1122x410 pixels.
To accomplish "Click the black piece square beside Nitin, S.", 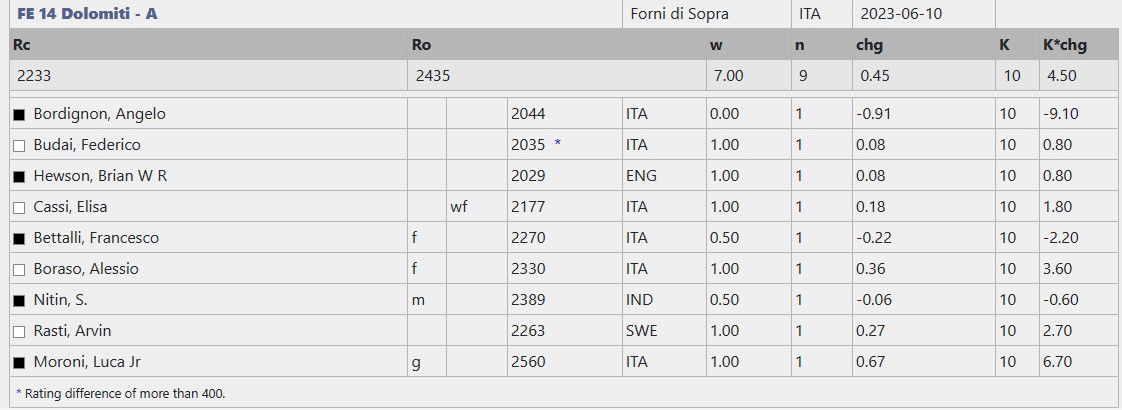I will point(19,301).
